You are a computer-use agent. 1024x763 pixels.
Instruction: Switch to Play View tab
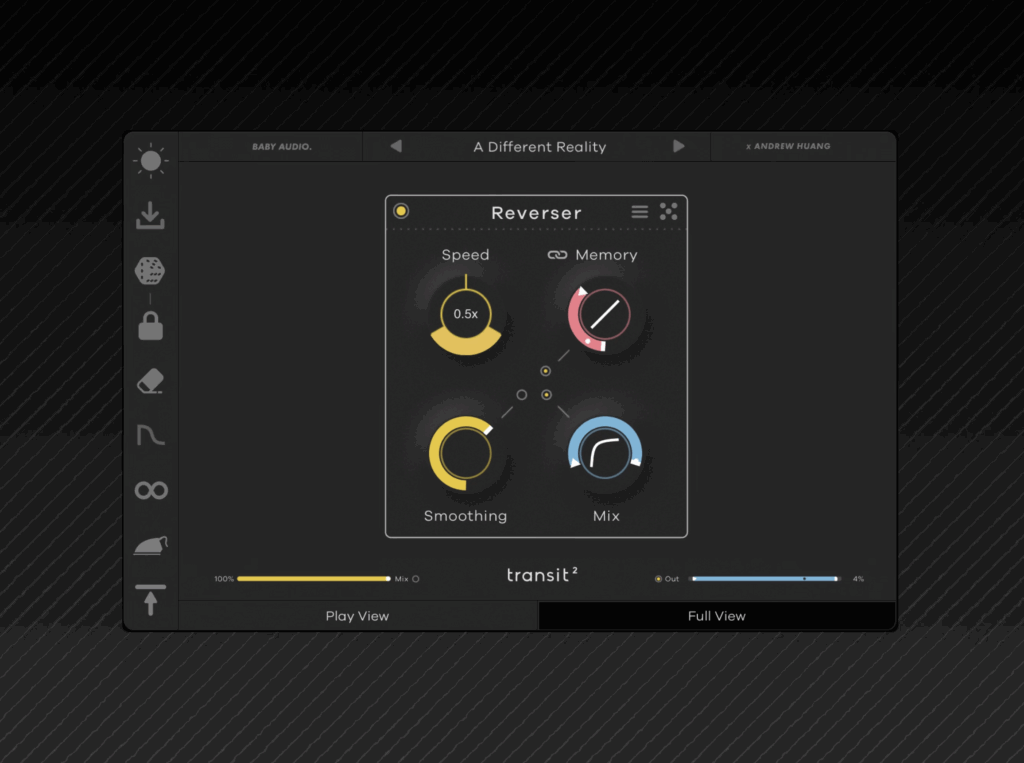click(357, 616)
